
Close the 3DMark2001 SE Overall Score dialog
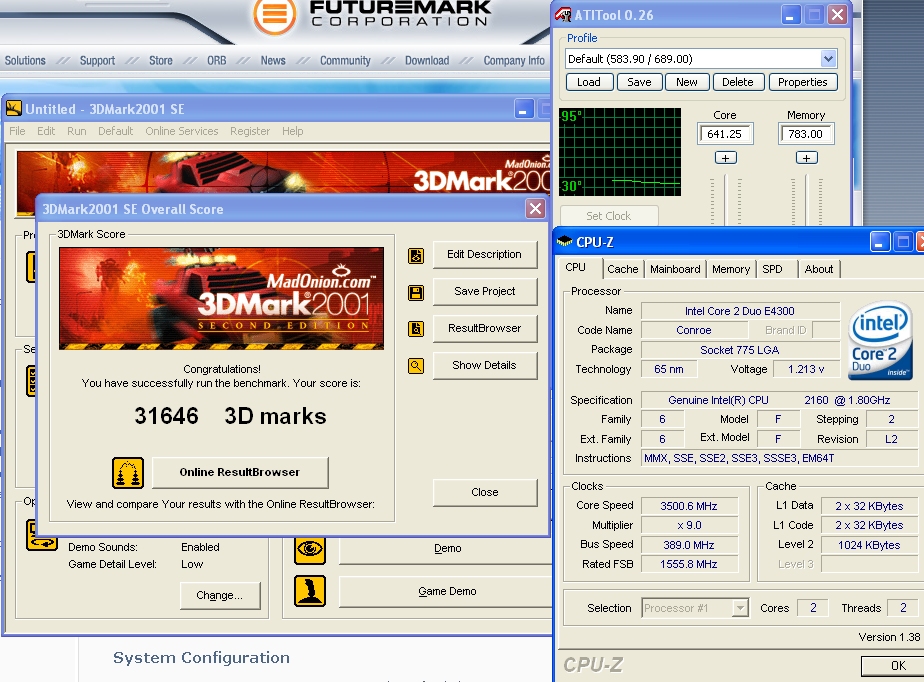[535, 209]
